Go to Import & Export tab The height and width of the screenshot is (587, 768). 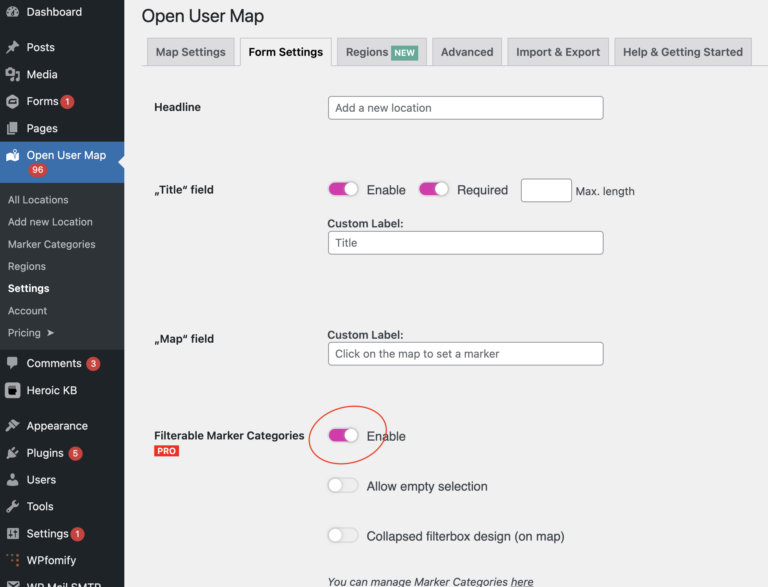558,52
